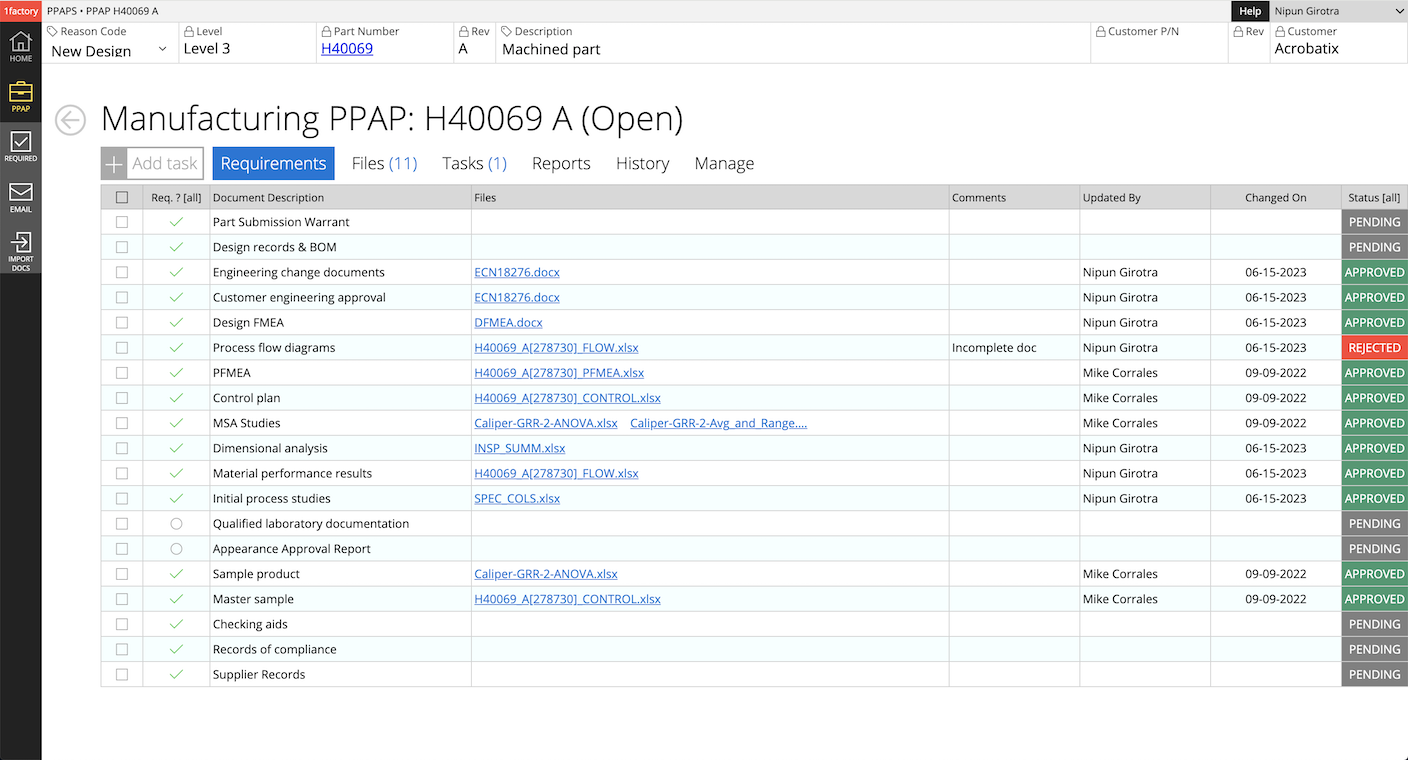Screen dimensions: 1408x760
Task: Expand the Nipun Girotra user menu
Action: (x=1338, y=11)
